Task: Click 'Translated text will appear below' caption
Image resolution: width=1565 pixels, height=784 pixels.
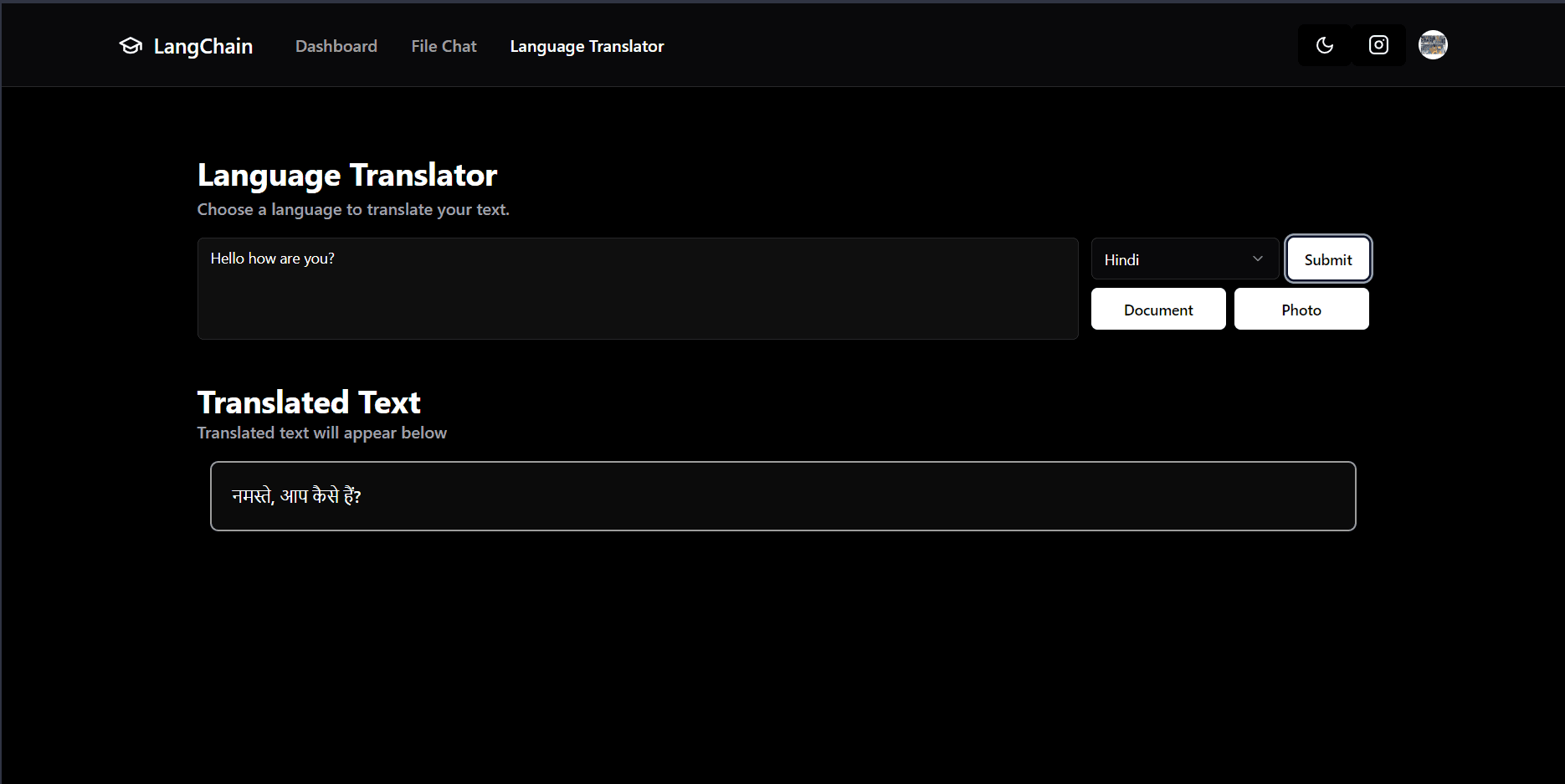Action: [322, 433]
